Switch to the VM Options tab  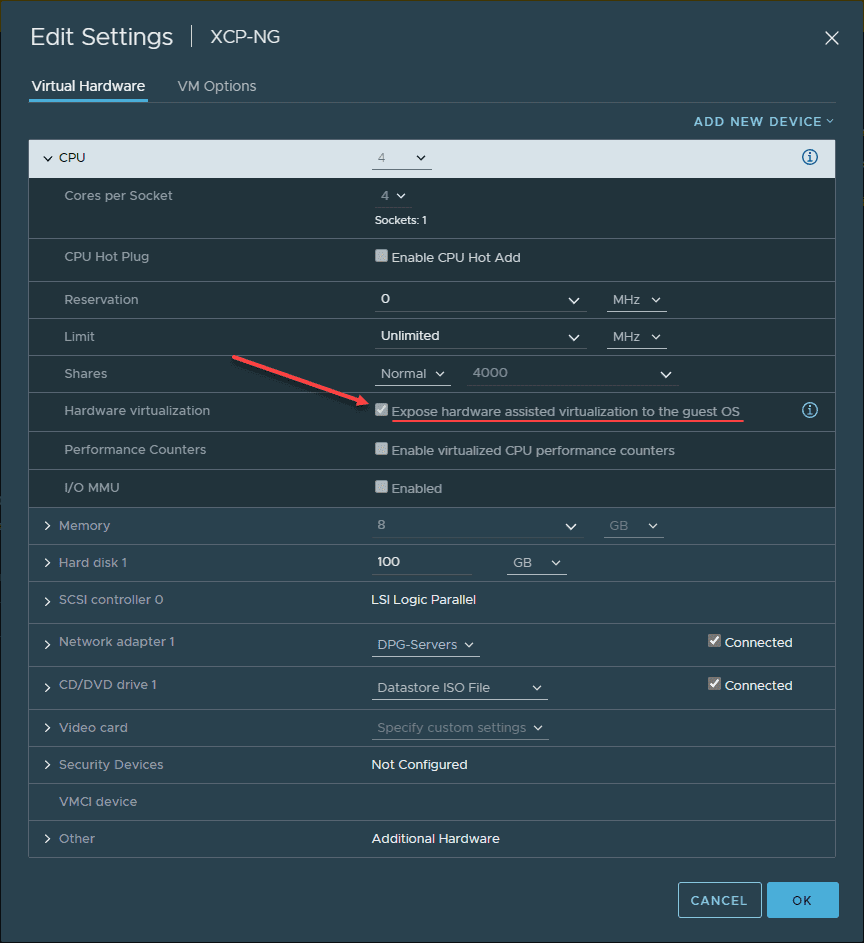coord(216,86)
